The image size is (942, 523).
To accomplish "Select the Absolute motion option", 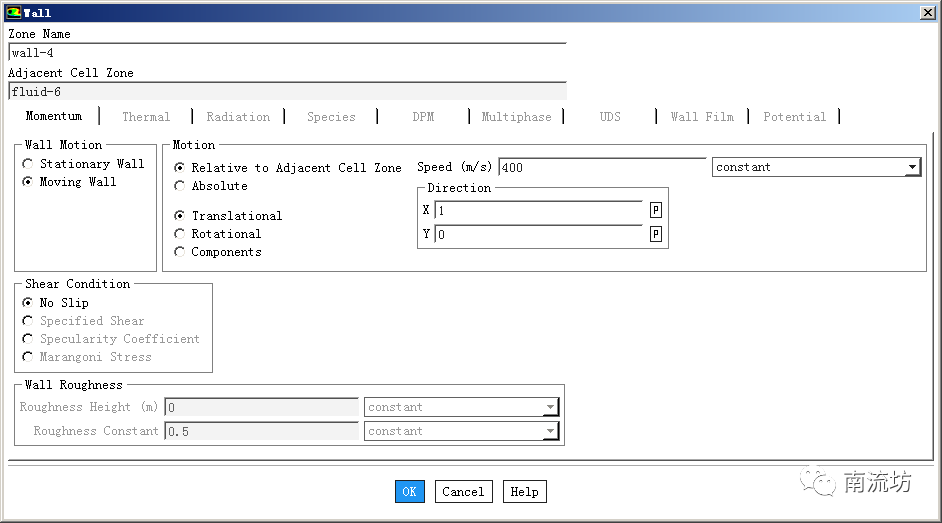I will (x=180, y=186).
